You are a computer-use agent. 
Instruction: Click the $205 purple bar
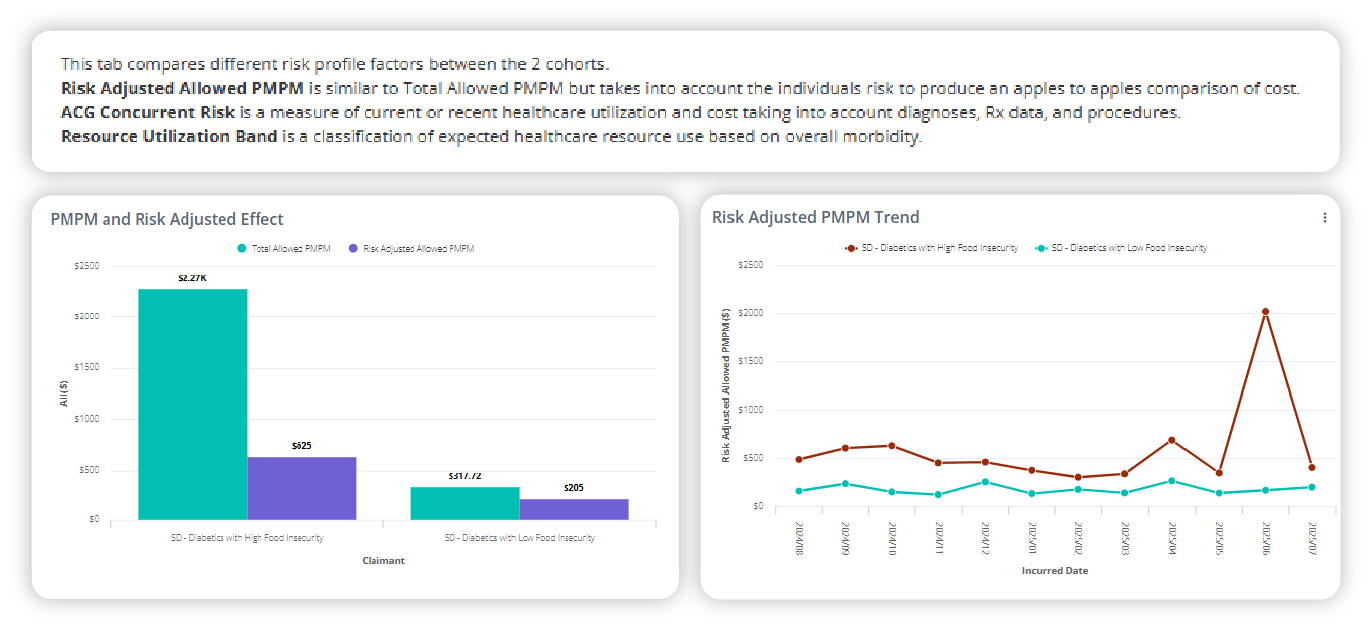(574, 509)
